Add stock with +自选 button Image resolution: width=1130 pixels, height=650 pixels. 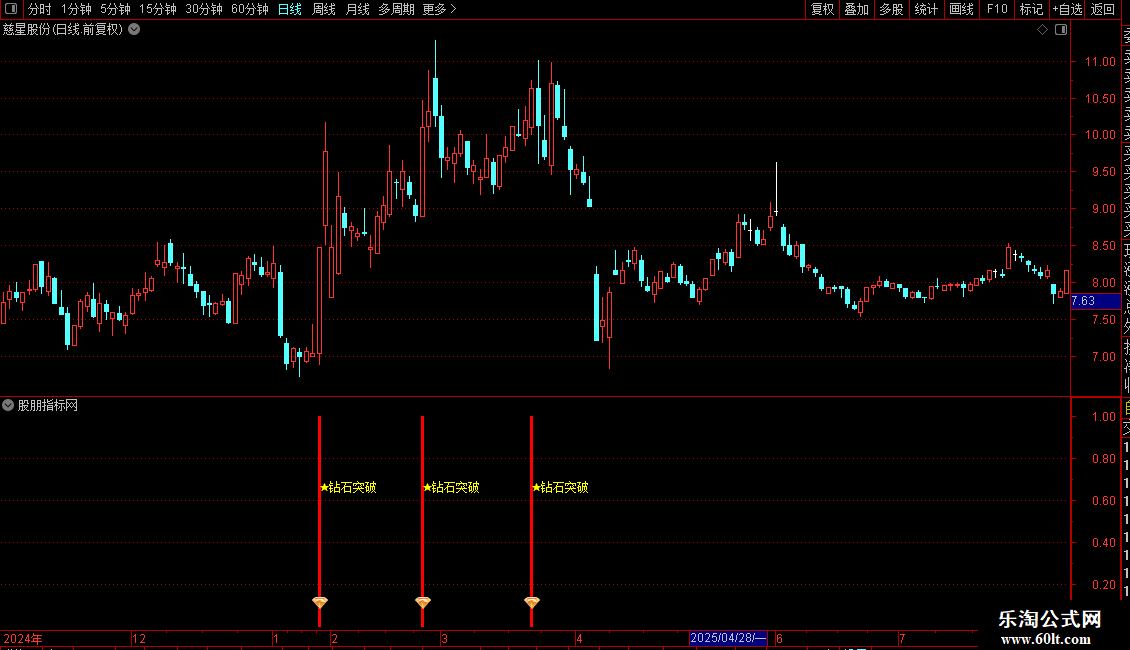pyautogui.click(x=1067, y=9)
